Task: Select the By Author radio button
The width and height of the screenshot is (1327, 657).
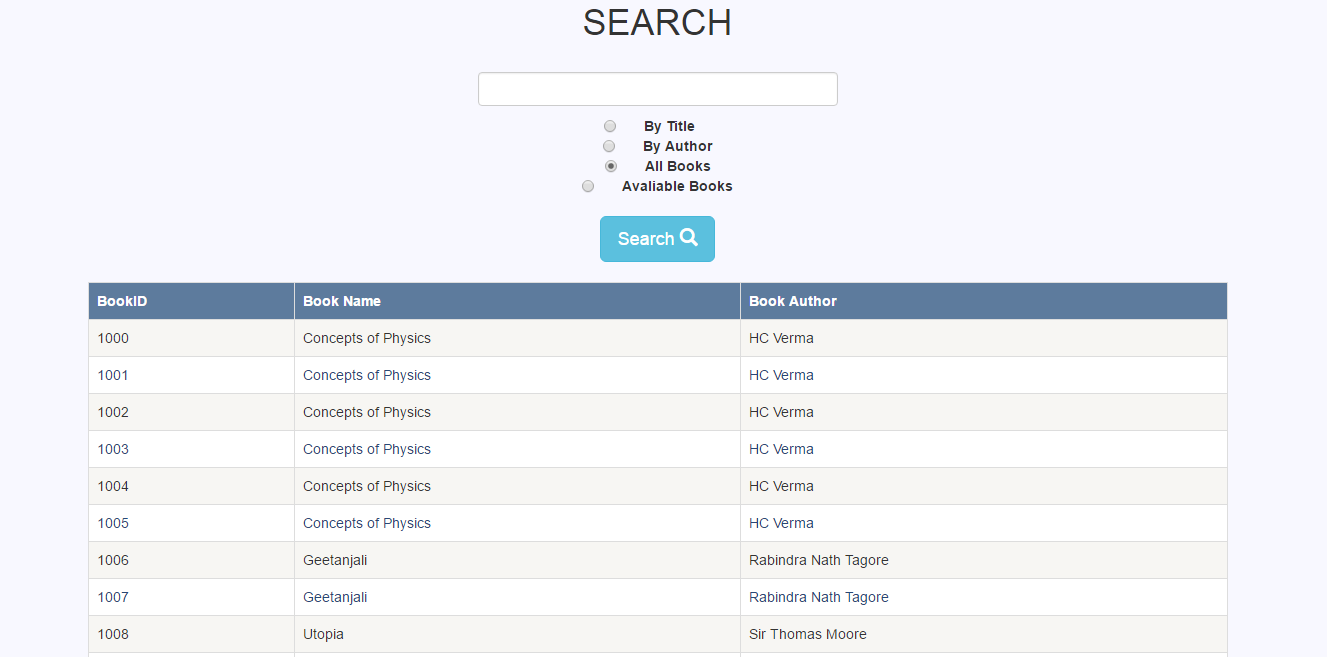Action: coord(609,146)
